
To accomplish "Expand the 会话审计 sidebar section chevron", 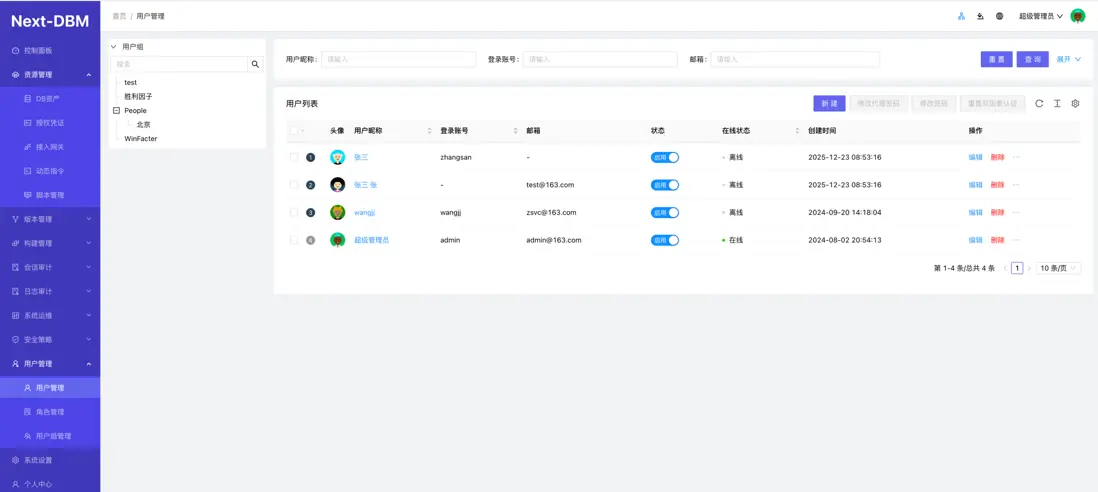I will coord(89,267).
